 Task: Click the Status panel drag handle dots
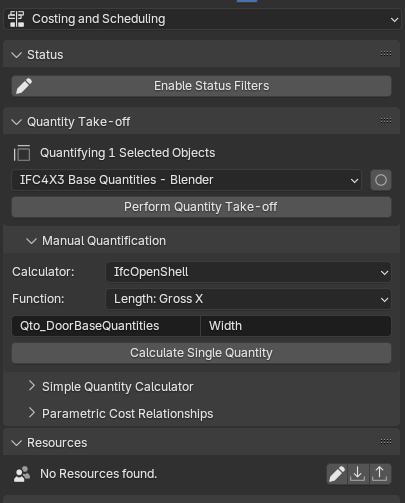pyautogui.click(x=386, y=54)
